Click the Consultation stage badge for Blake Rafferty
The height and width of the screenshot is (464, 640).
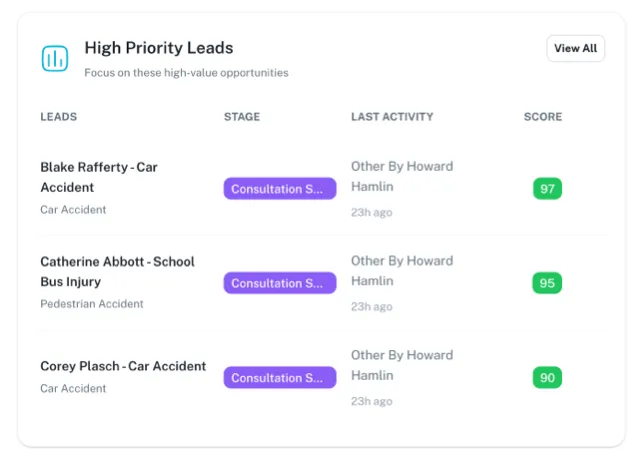(x=279, y=189)
